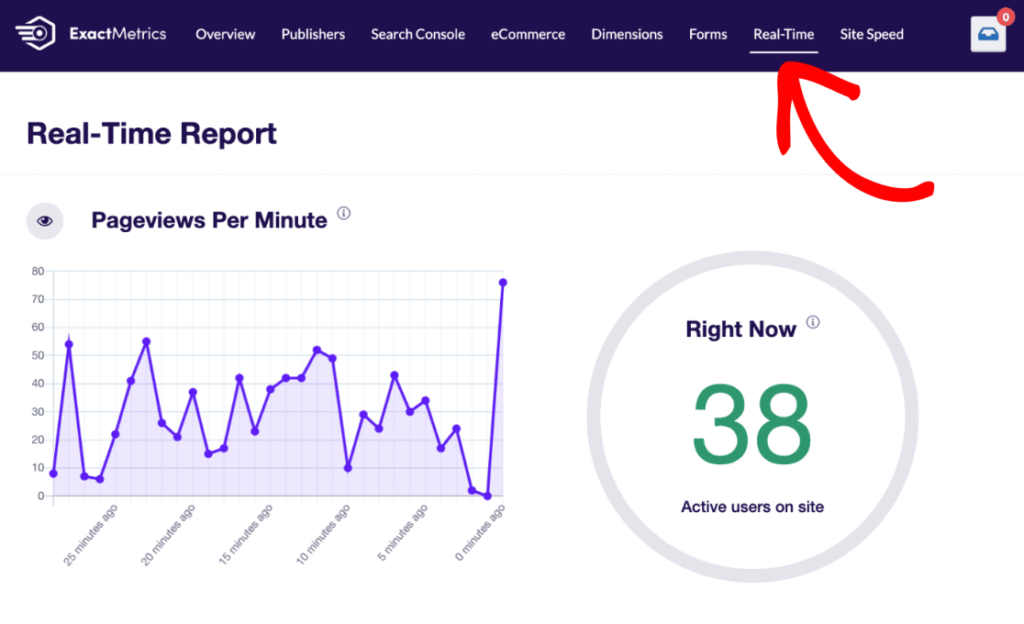
Task: Open the Publishers report
Action: click(312, 34)
